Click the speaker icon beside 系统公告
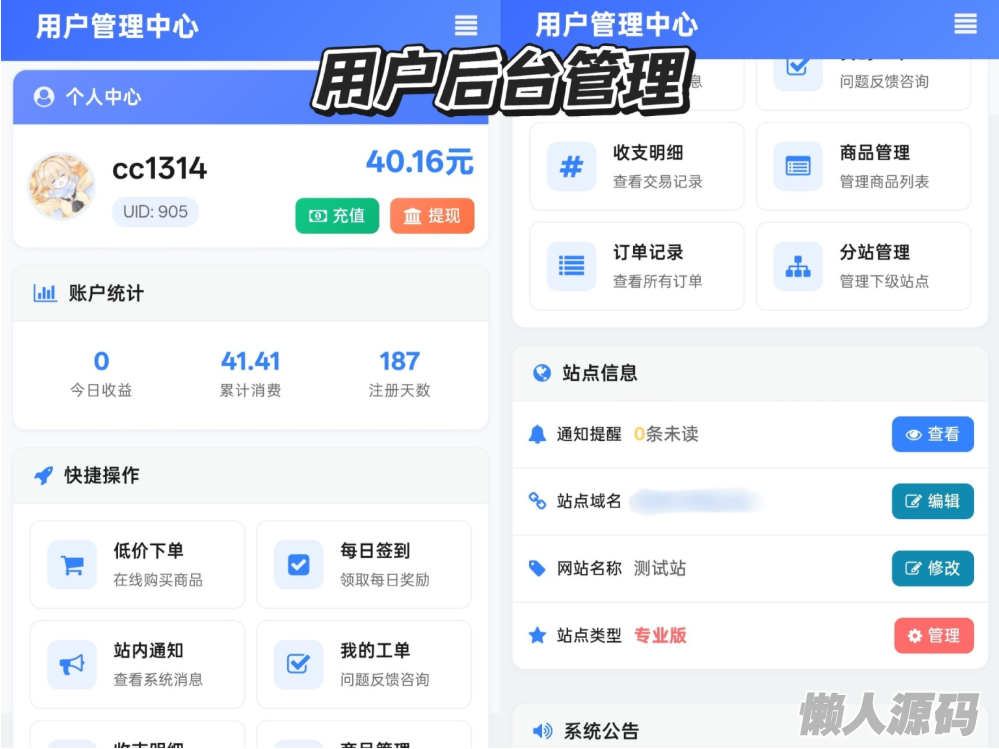999x749 pixels. [543, 731]
